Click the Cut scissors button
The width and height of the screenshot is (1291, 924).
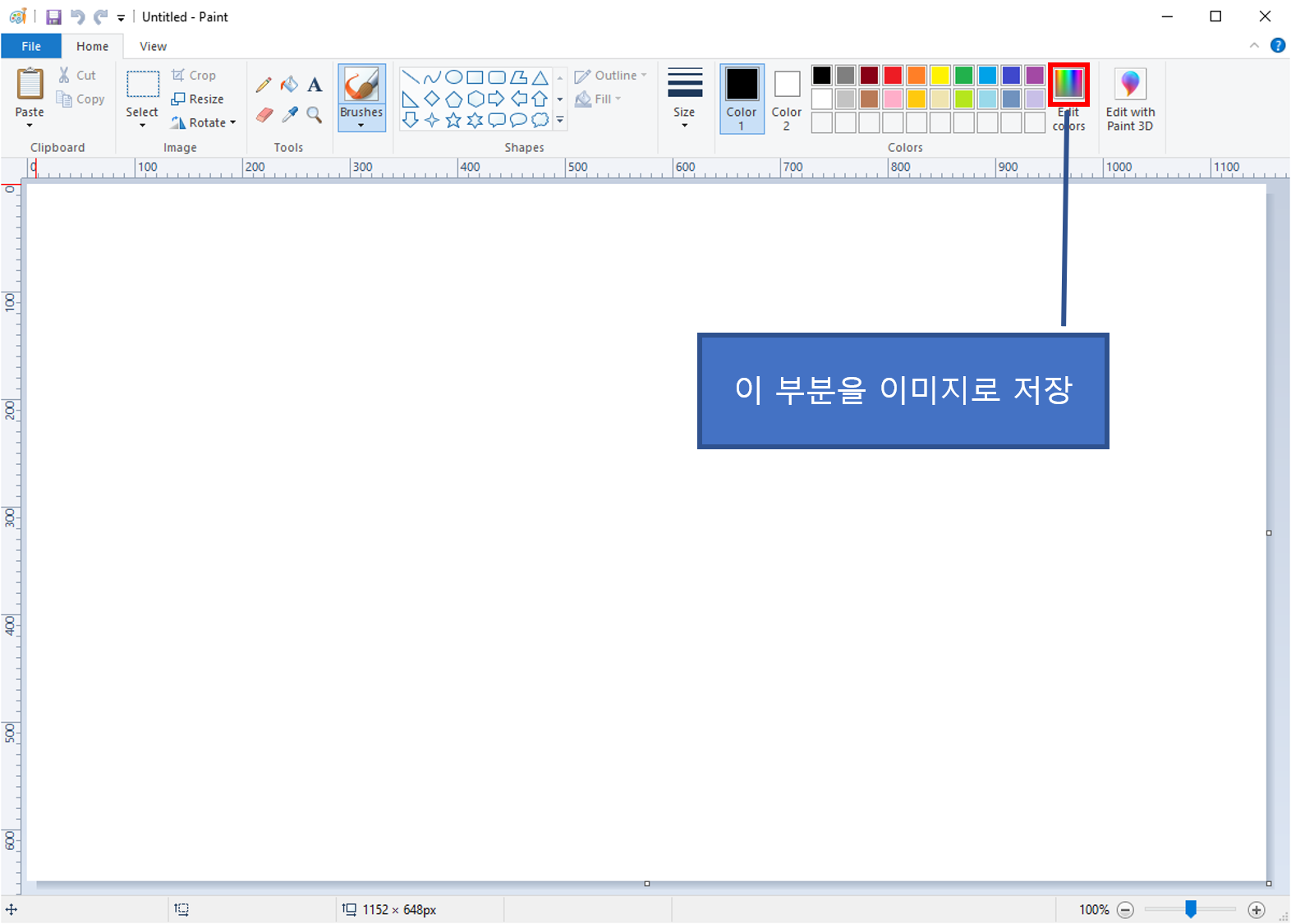[76, 75]
